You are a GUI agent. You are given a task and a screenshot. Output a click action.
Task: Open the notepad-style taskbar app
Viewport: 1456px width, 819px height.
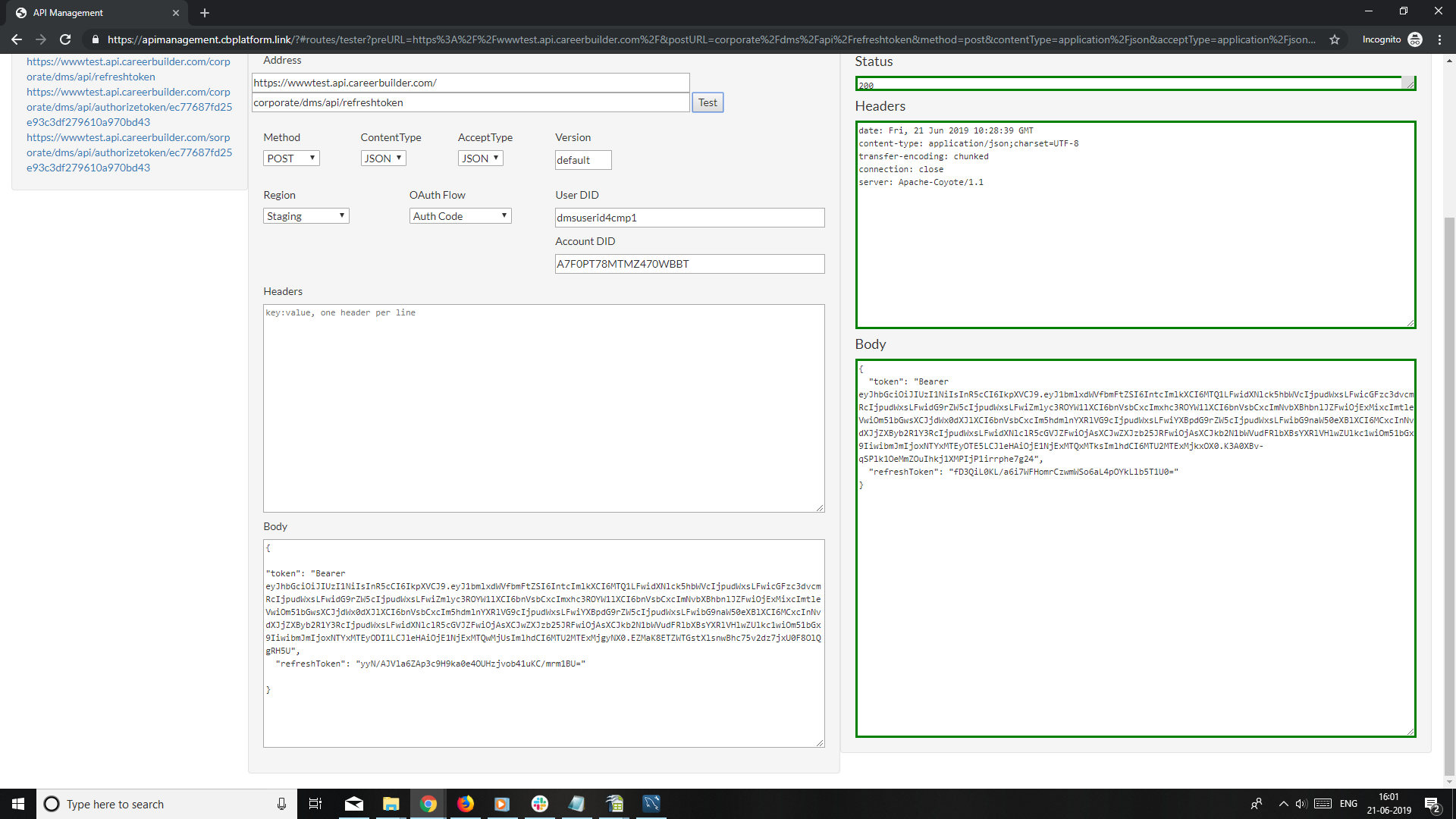576,804
